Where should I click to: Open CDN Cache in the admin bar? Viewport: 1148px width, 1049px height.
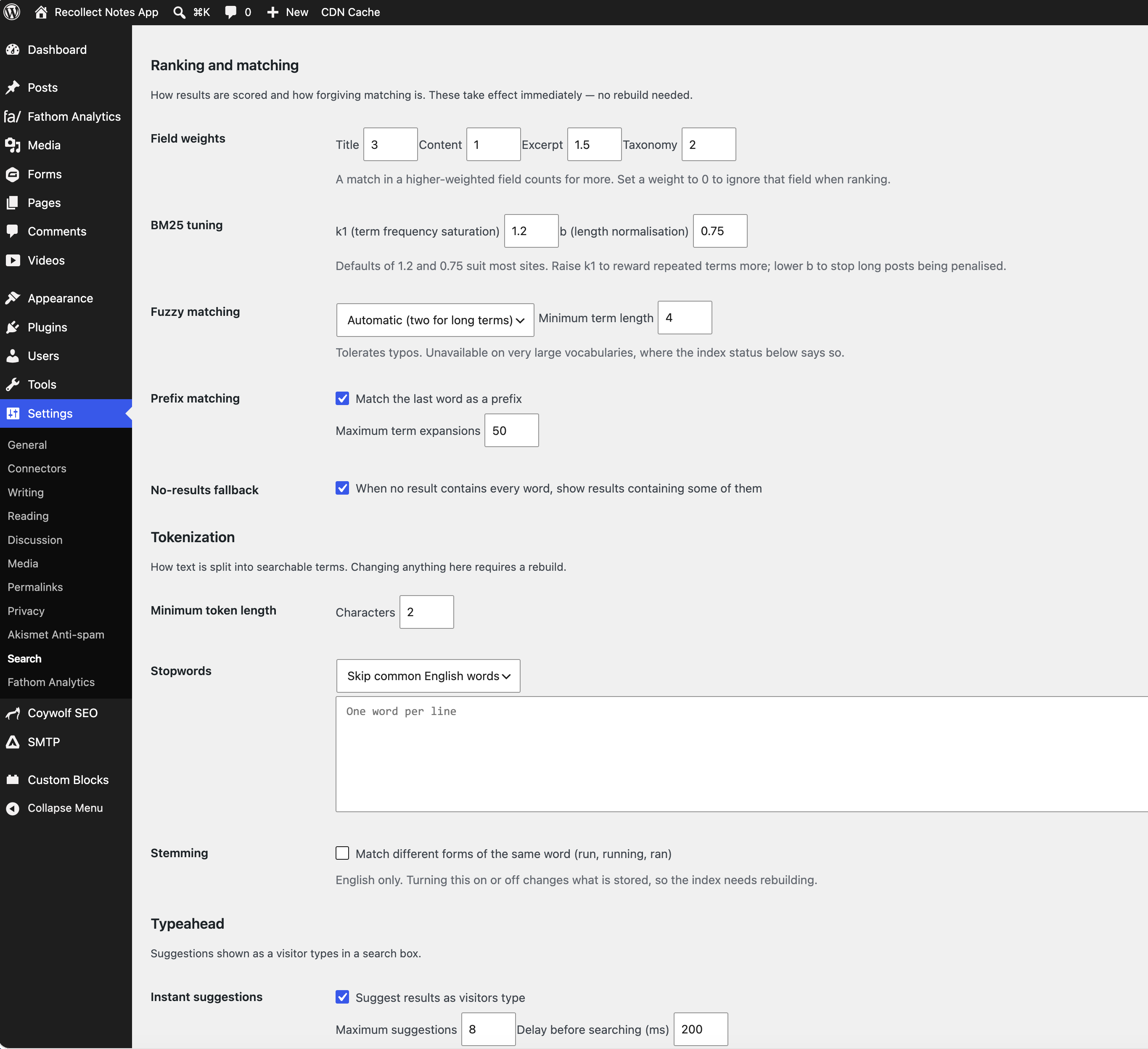(x=350, y=12)
